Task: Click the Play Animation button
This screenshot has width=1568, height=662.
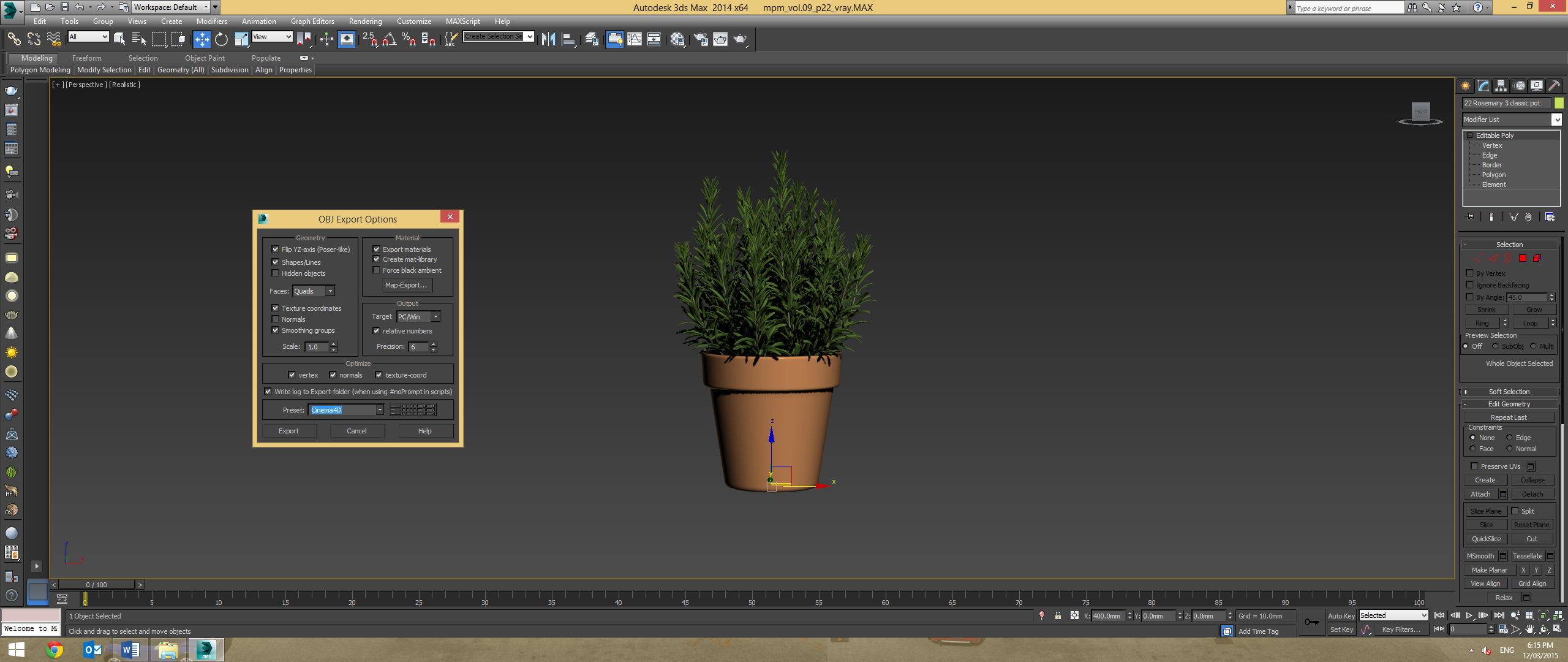Action: (x=1469, y=615)
